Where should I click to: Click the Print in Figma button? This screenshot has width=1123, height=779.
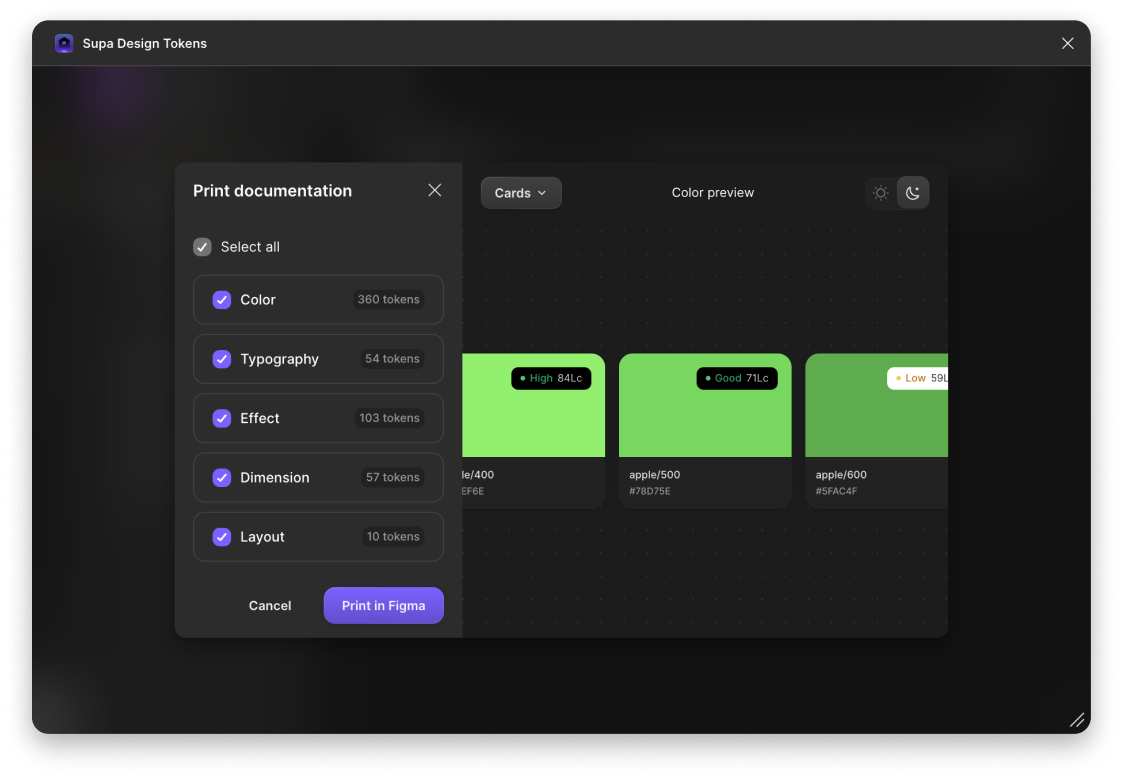coord(383,605)
